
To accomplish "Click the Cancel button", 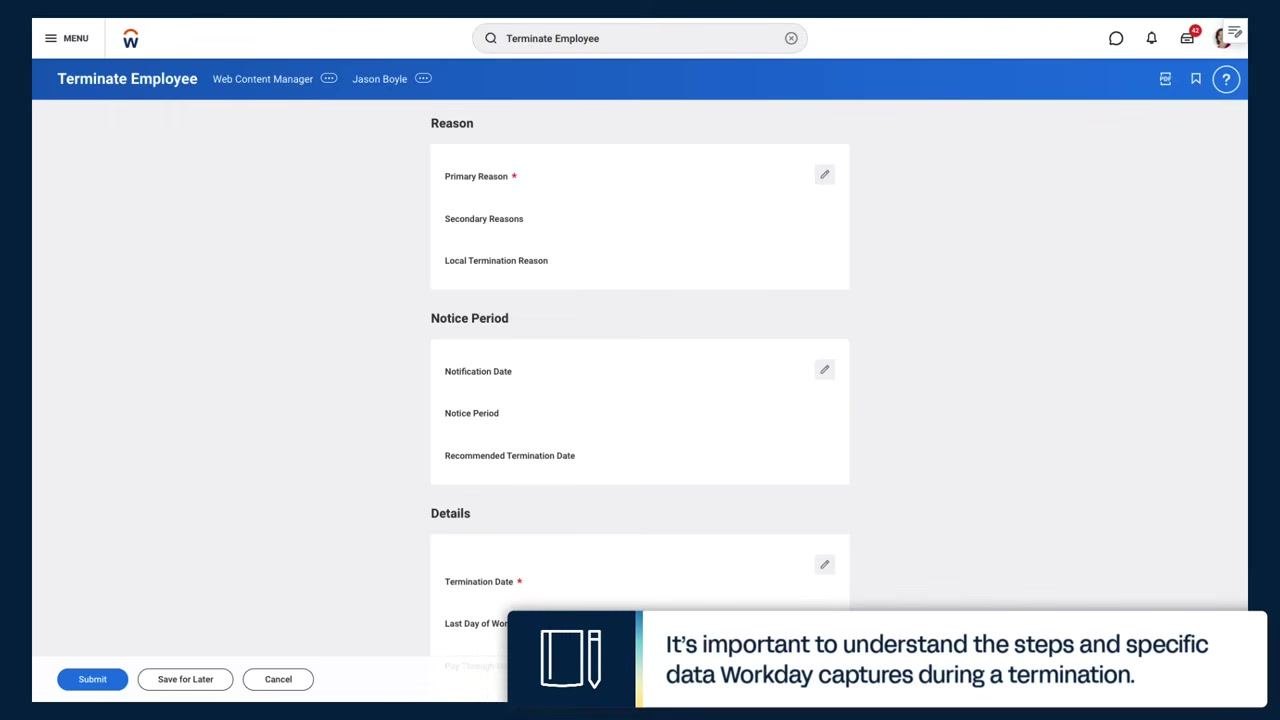I will coord(278,679).
